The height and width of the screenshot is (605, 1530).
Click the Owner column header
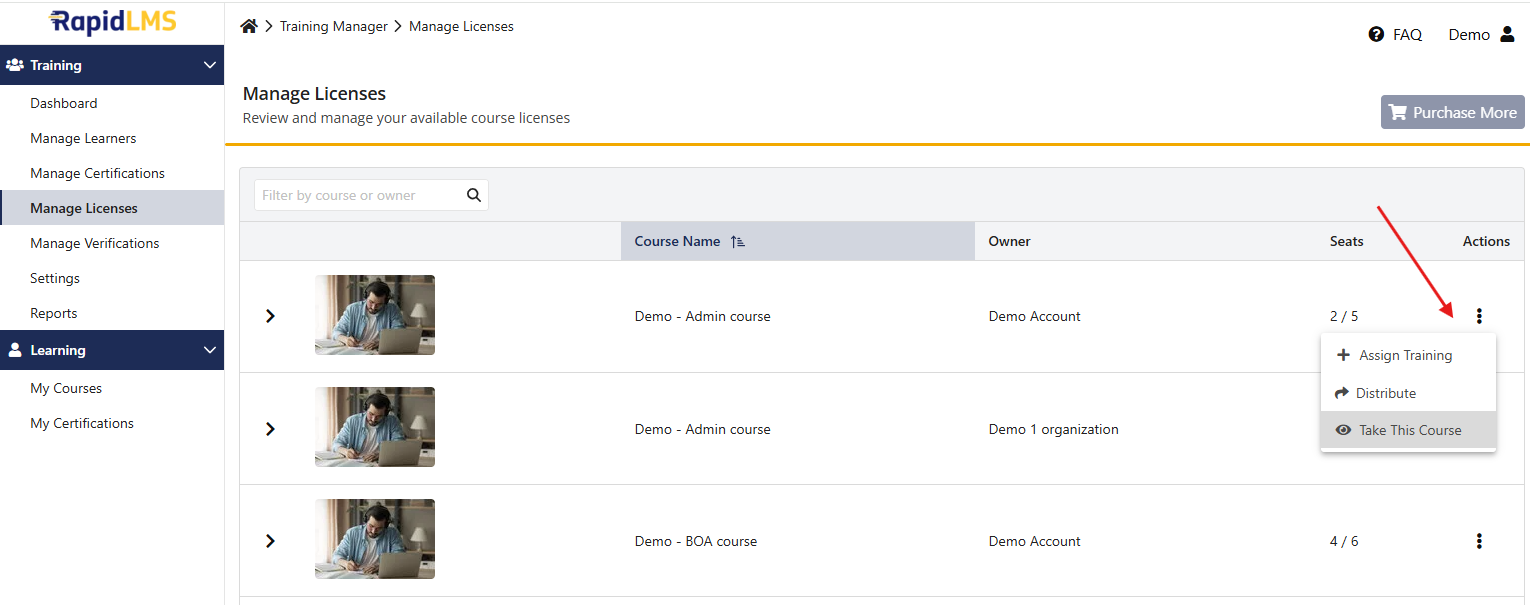(1009, 241)
